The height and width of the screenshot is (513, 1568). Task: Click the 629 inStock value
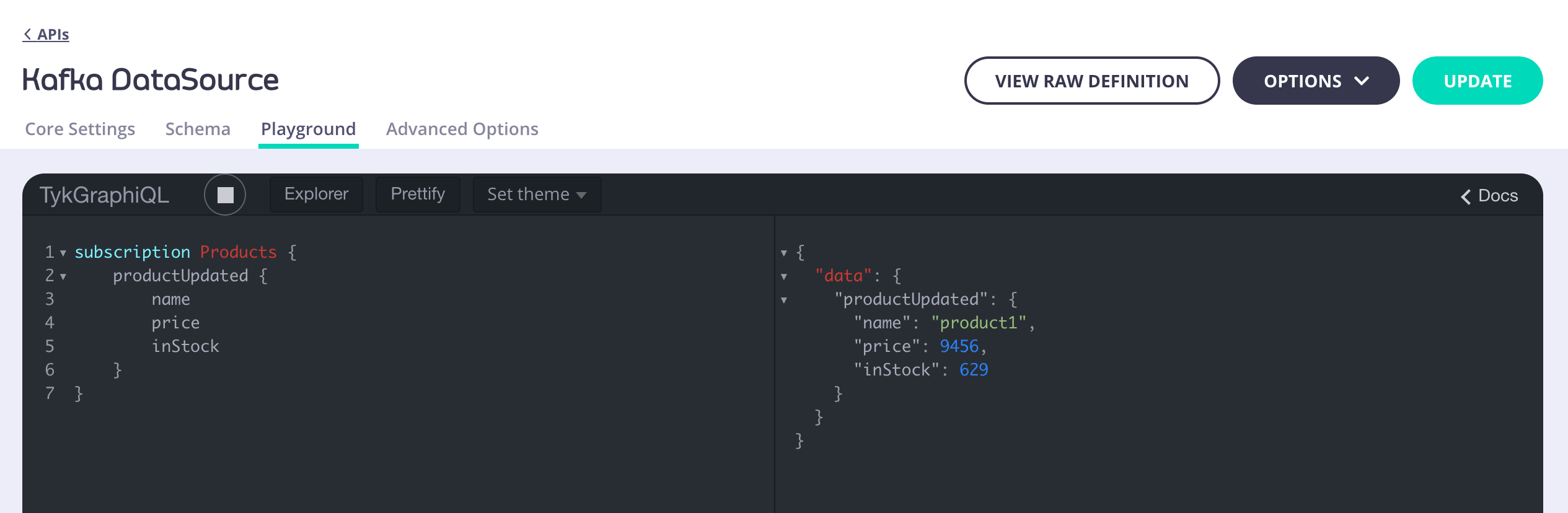974,370
